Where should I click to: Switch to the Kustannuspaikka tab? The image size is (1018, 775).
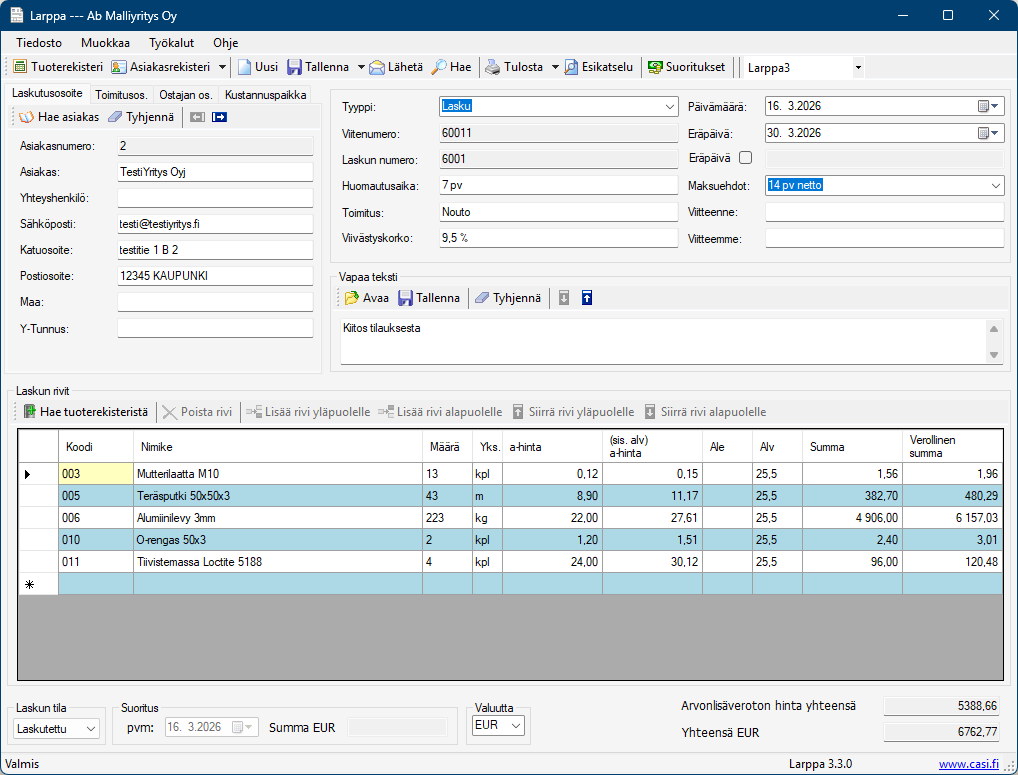(265, 95)
